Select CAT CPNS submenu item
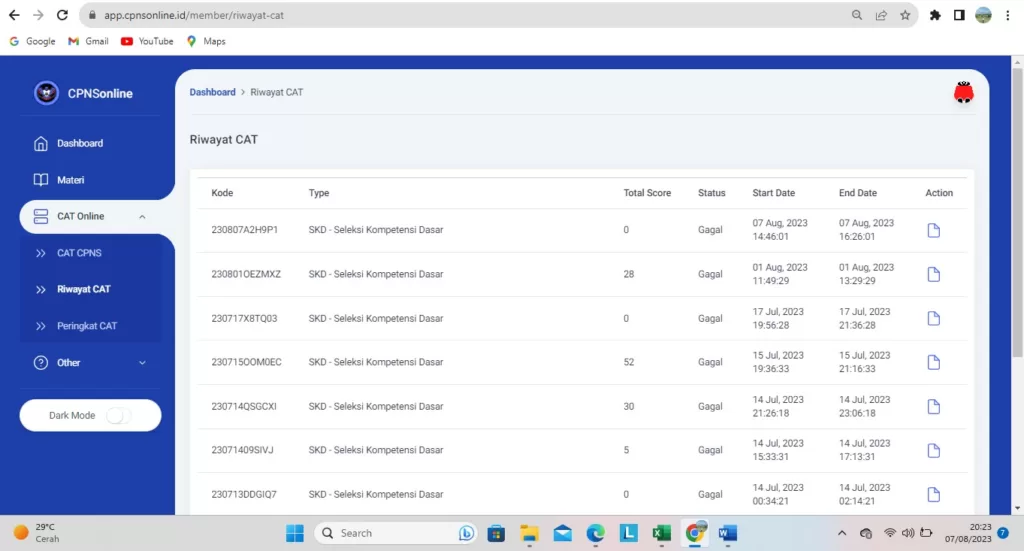 (x=79, y=253)
